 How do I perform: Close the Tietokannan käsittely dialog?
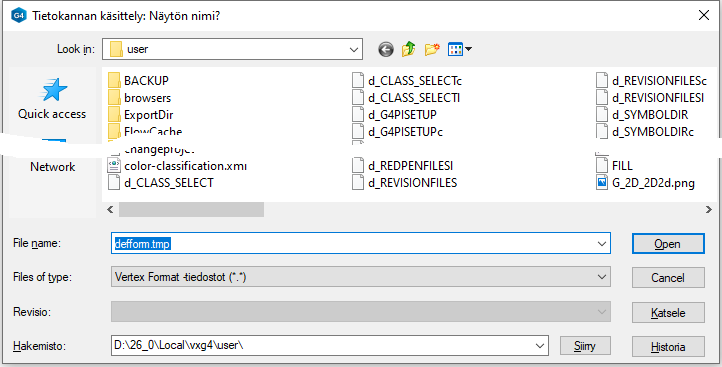(704, 15)
